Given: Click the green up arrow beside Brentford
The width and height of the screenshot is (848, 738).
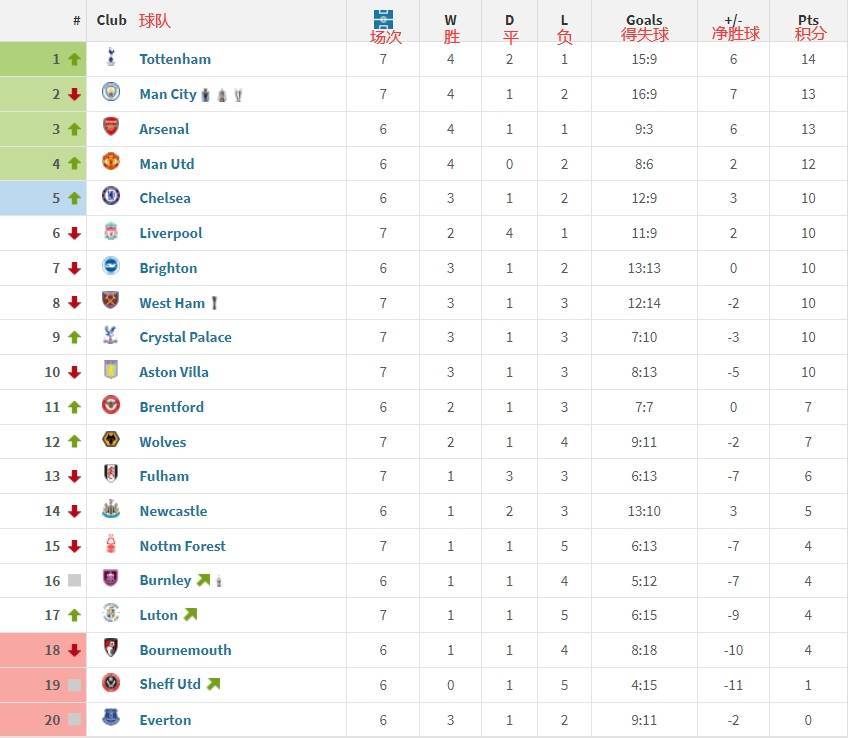Looking at the screenshot, I should point(74,407).
